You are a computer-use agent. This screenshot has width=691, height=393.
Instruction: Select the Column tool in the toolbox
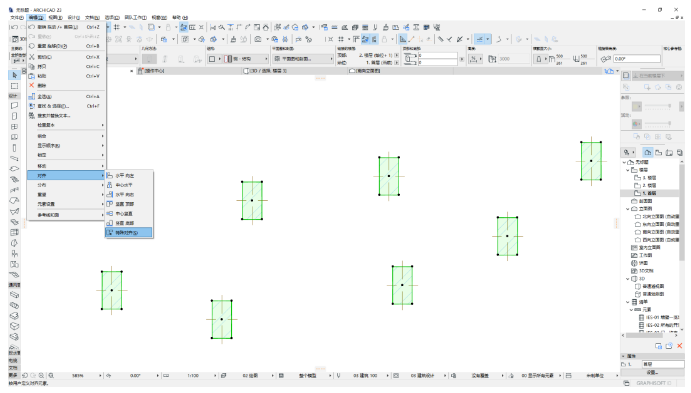[x=14, y=148]
